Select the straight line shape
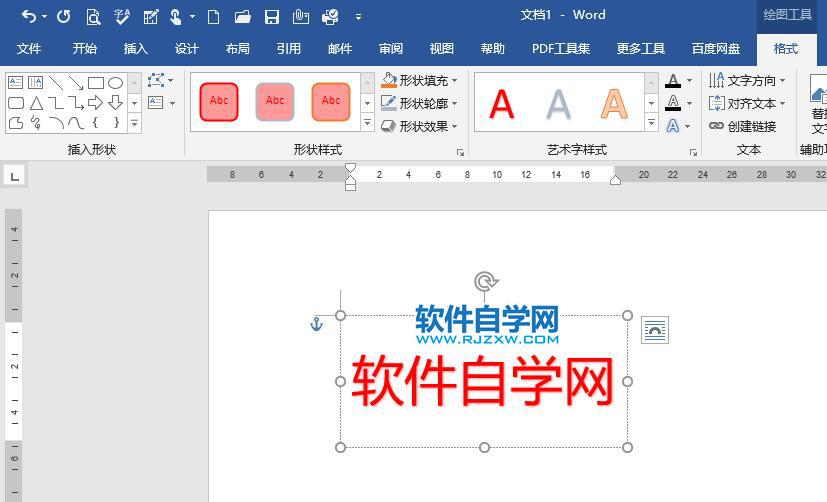827x502 pixels. [x=55, y=83]
